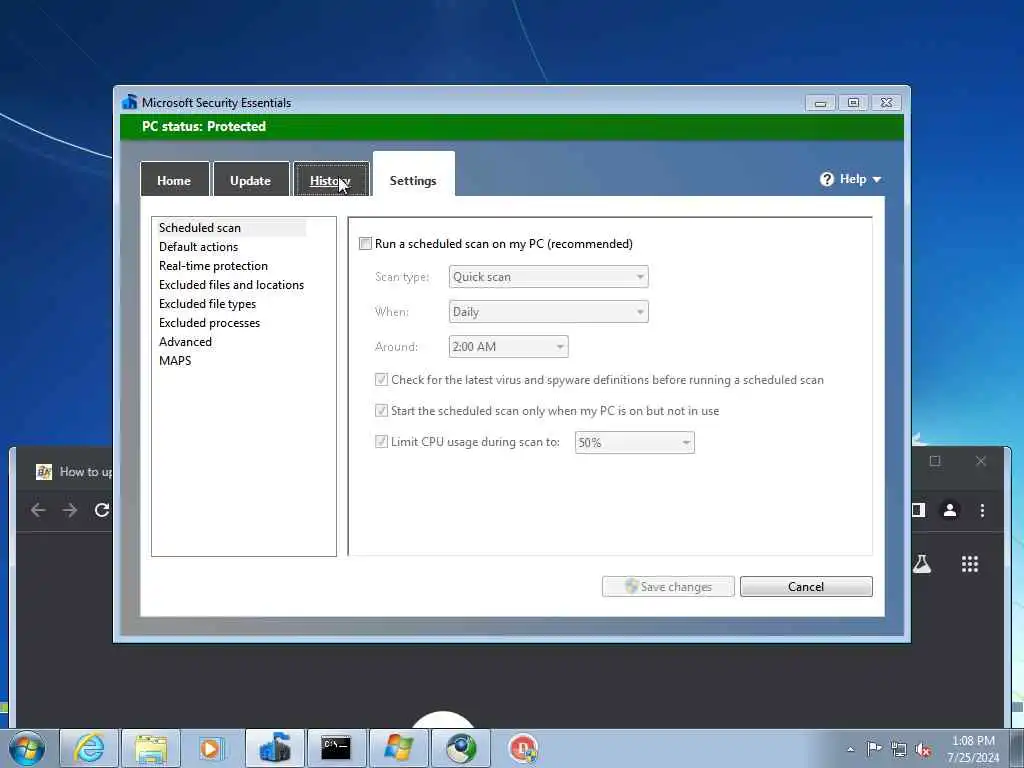
Task: Click the Save changes button
Action: pyautogui.click(x=668, y=586)
